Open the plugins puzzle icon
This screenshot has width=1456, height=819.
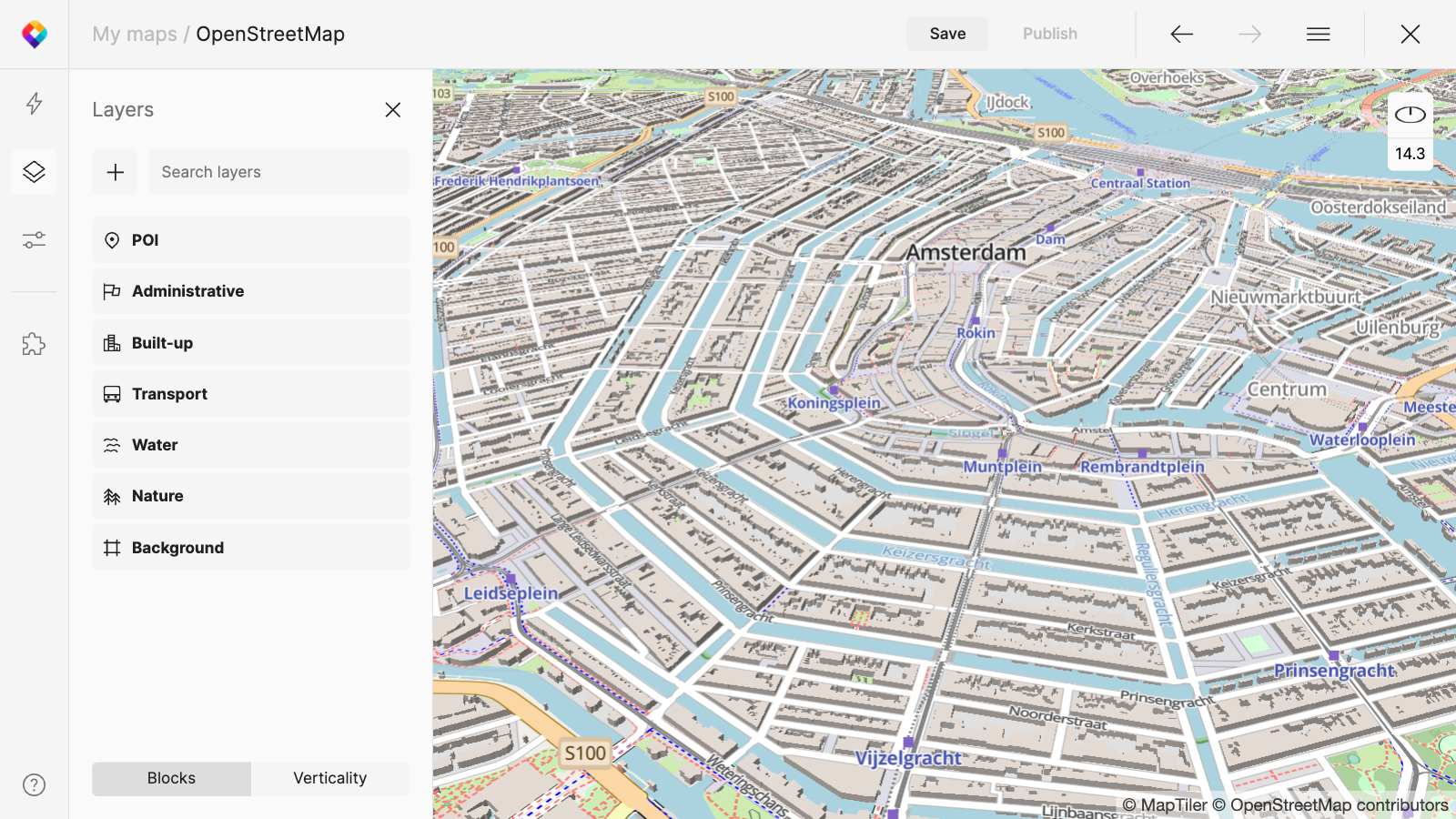click(34, 344)
